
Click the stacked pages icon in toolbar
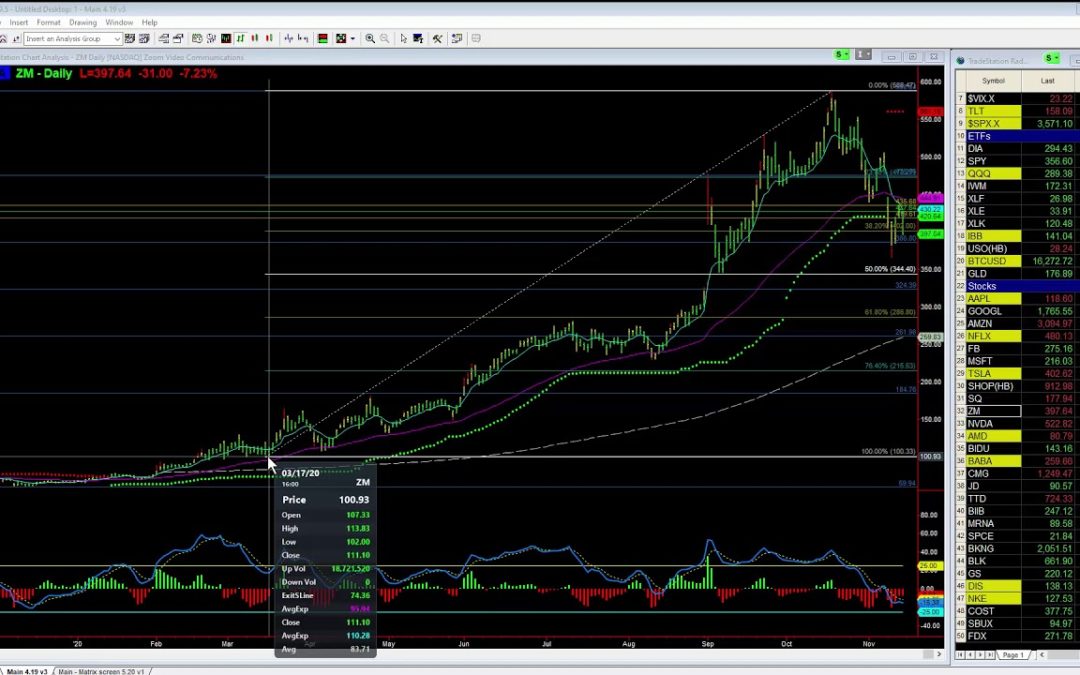tap(163, 39)
